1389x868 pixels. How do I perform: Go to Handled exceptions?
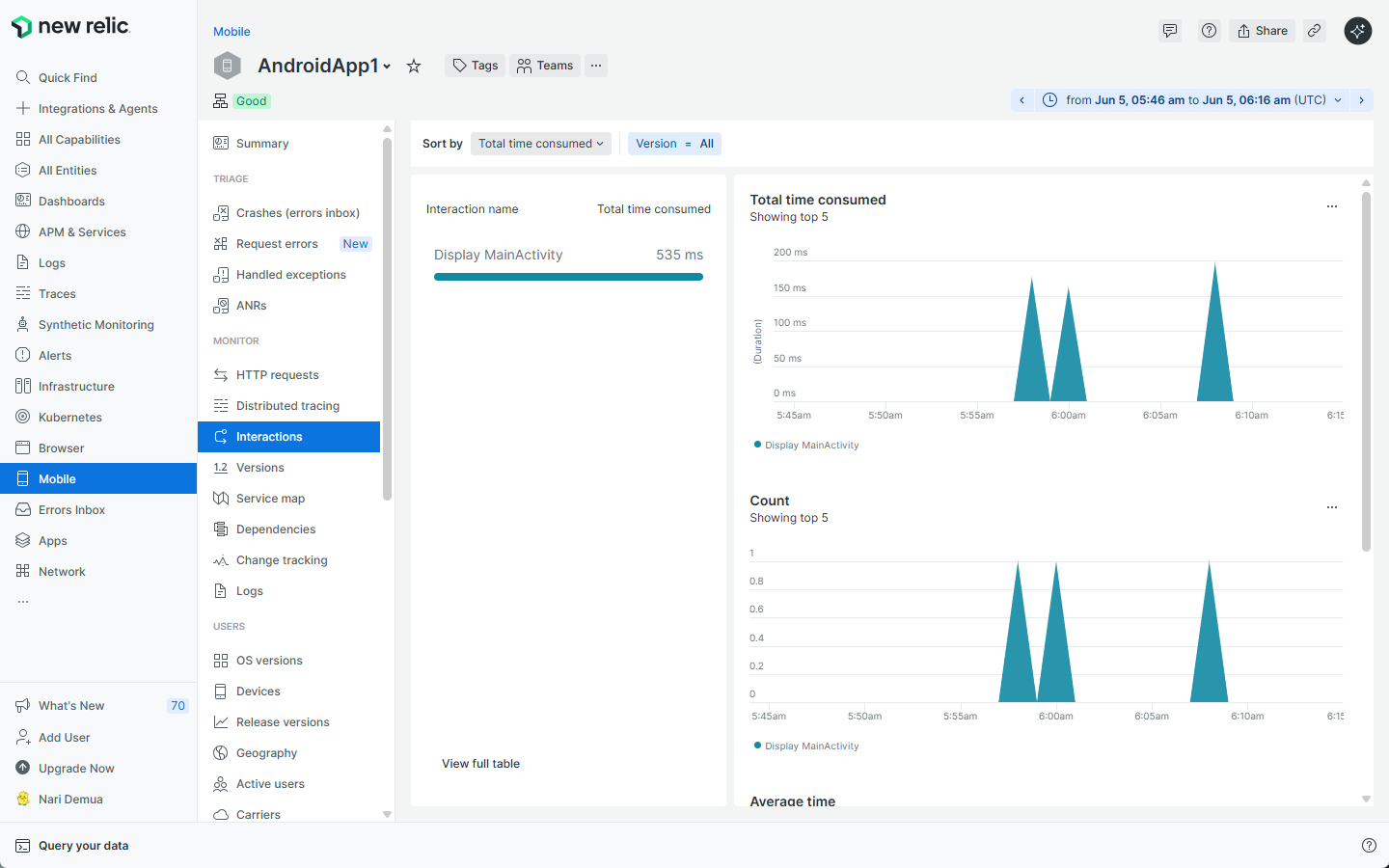point(289,275)
